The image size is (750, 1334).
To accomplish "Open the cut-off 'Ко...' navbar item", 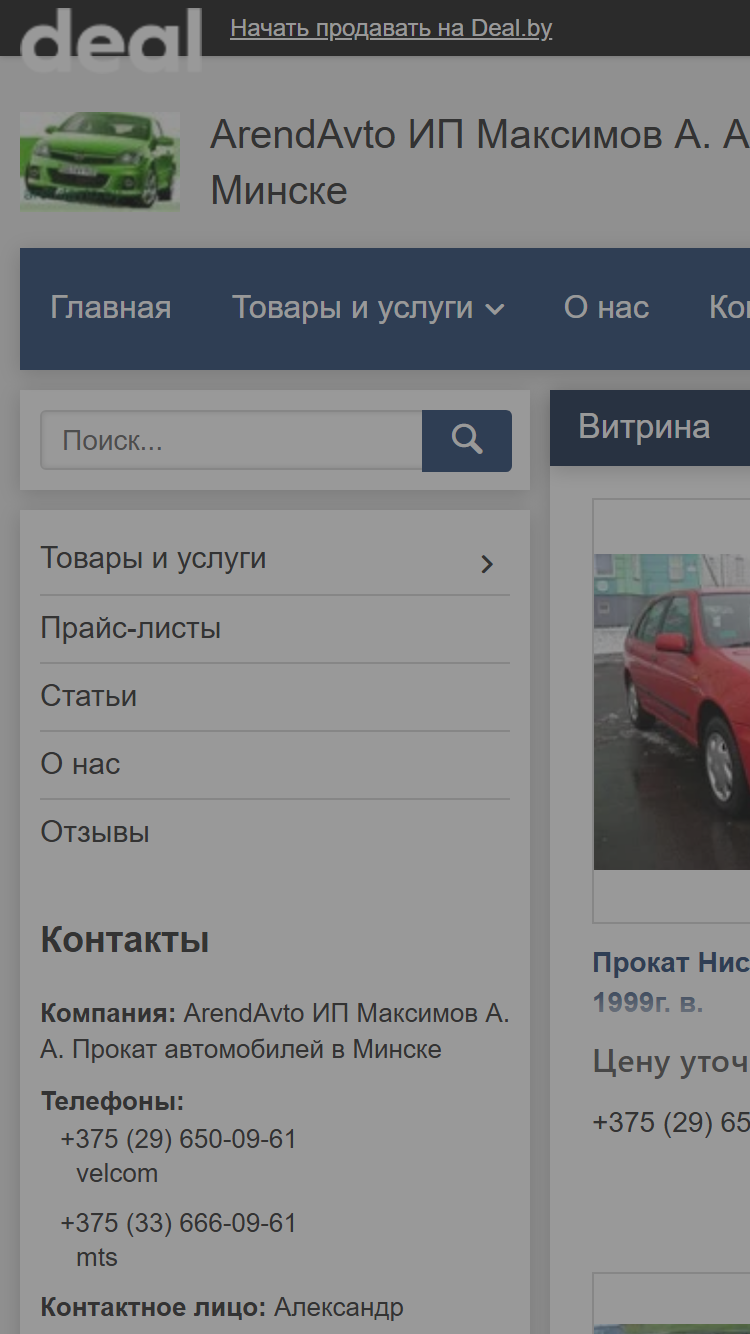I will pyautogui.click(x=729, y=308).
